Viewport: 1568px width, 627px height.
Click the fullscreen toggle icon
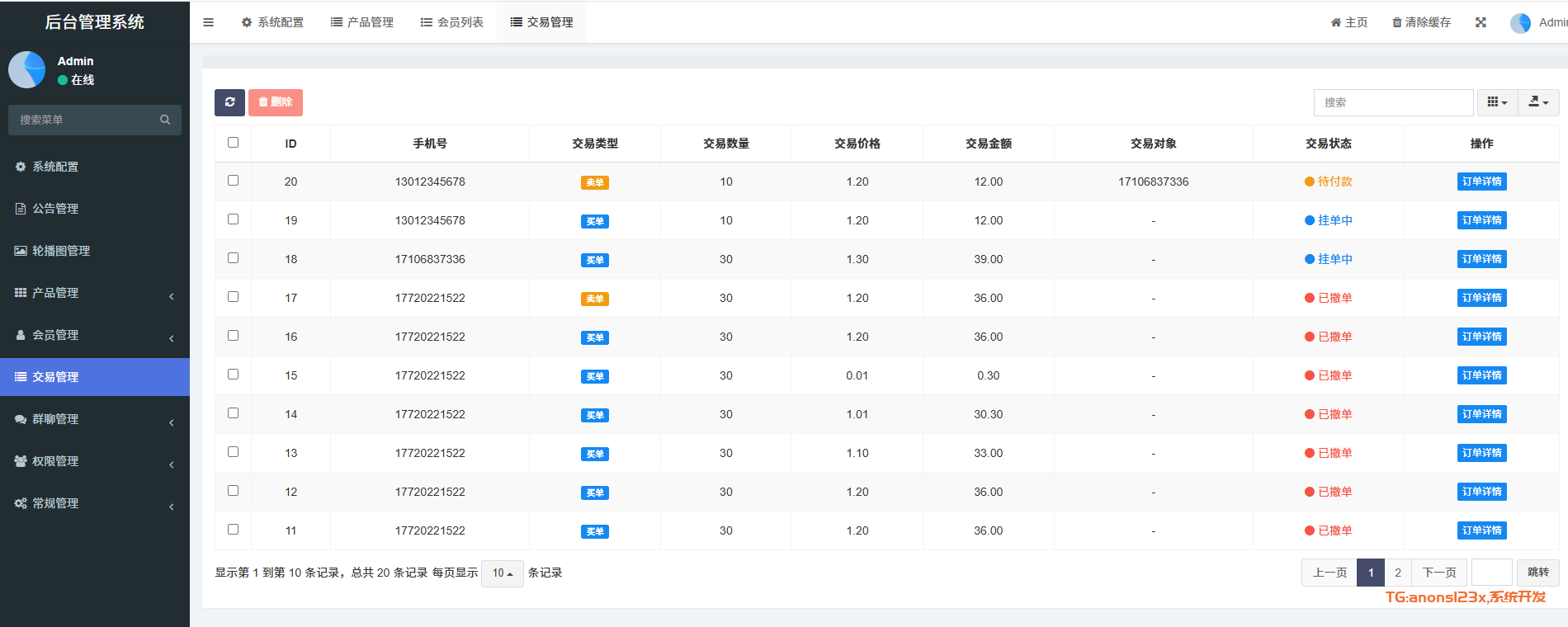[1481, 22]
